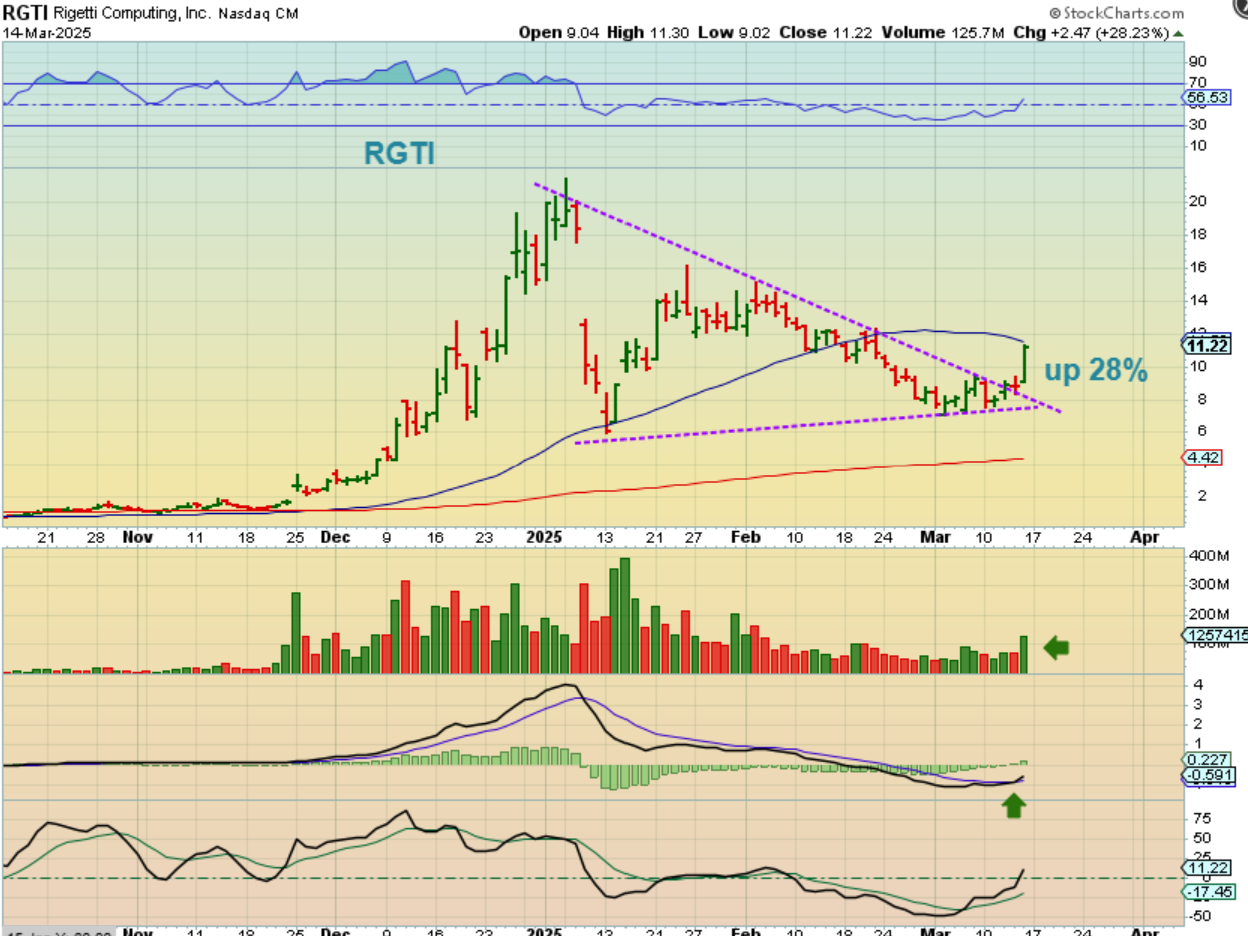Viewport: 1248px width, 936px height.
Task: Click the 14 price axis label
Action: (x=1198, y=300)
